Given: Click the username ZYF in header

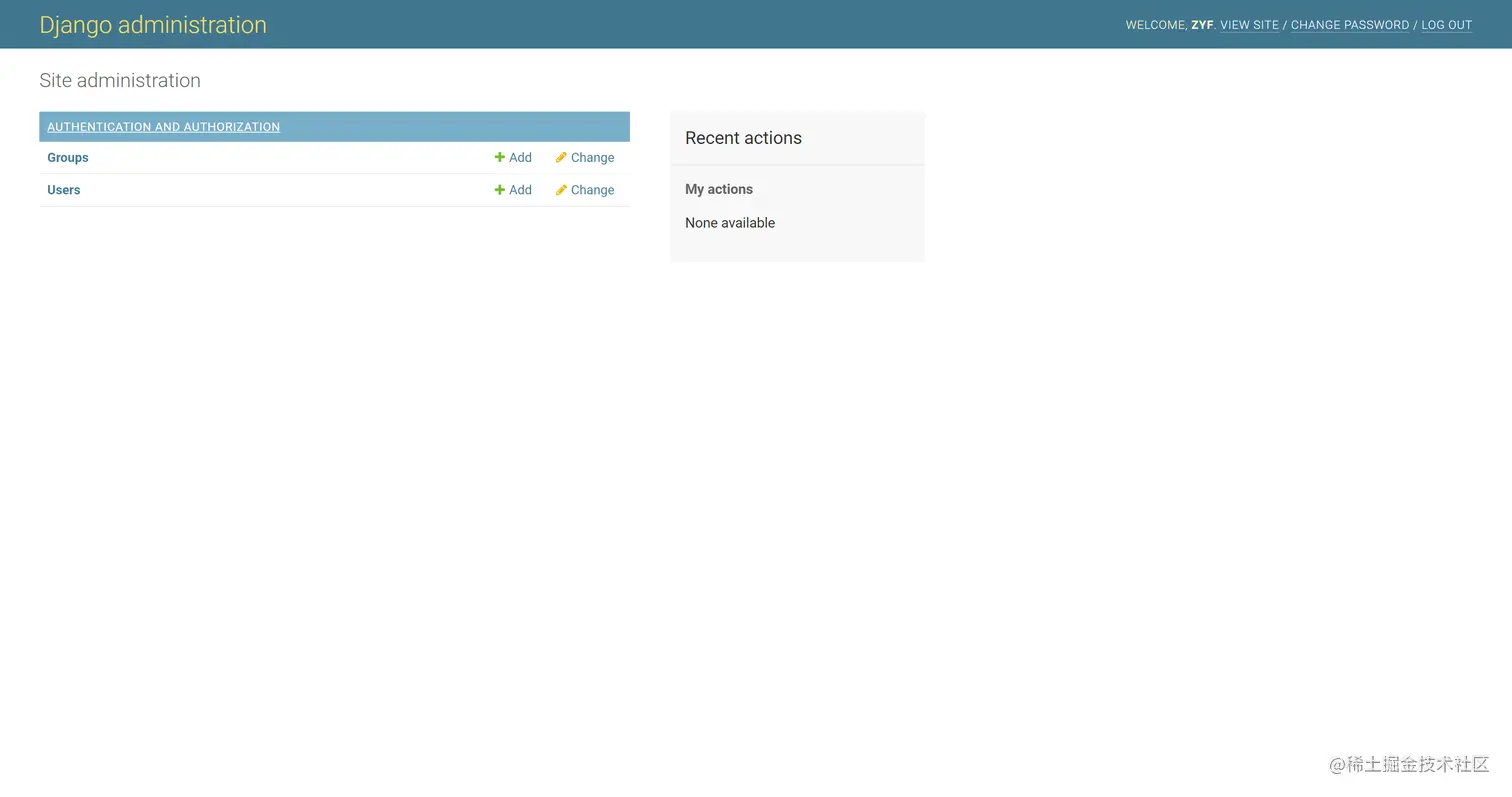Looking at the screenshot, I should pyautogui.click(x=1202, y=25).
